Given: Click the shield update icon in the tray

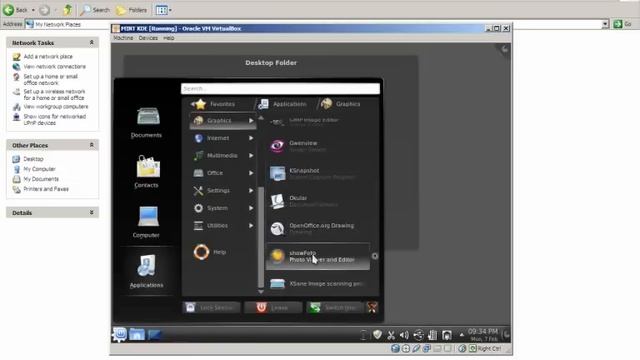Looking at the screenshot, I should [378, 335].
